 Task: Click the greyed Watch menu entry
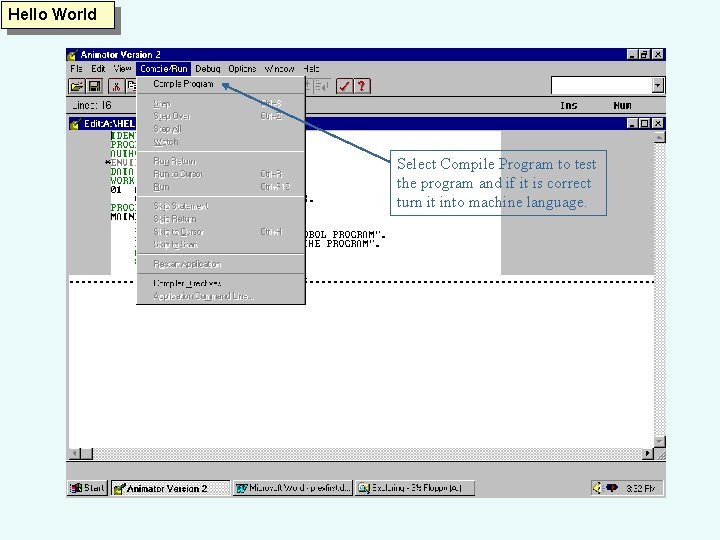click(x=221, y=142)
